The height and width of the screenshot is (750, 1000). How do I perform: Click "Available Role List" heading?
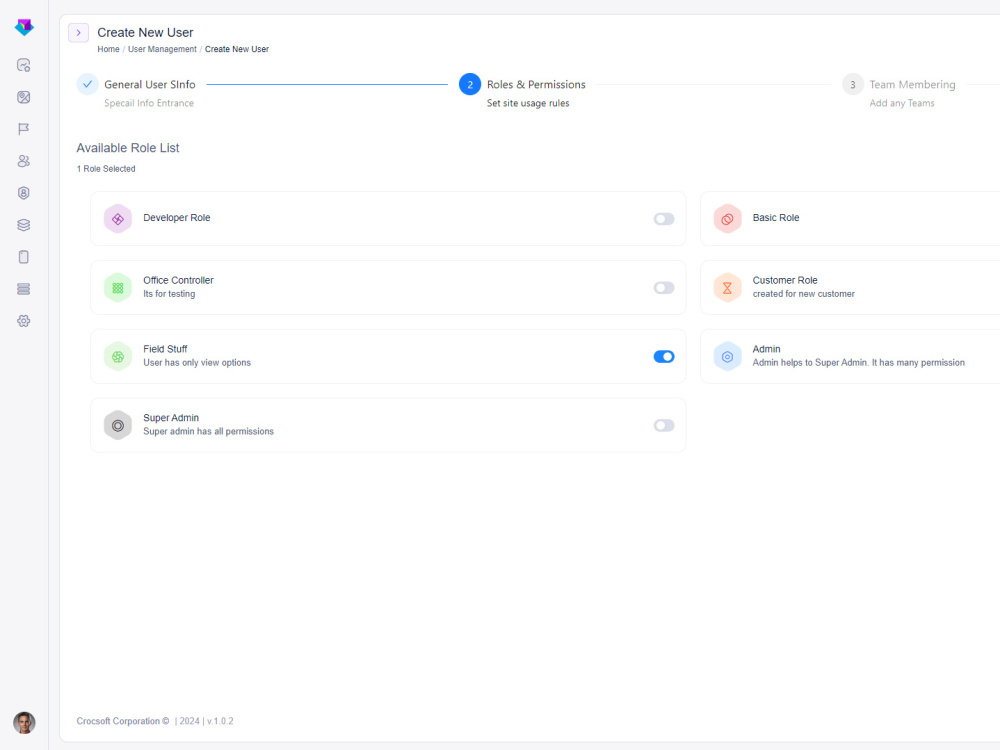(128, 148)
